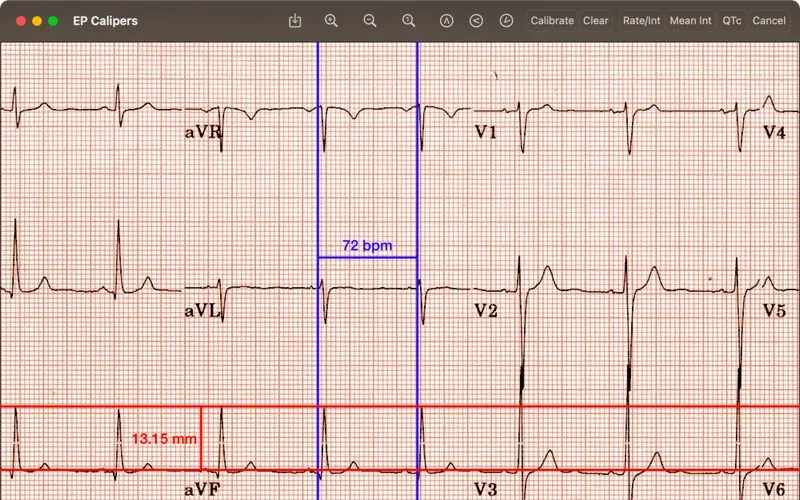Click the V6 lead label
The width and height of the screenshot is (800, 500).
click(x=774, y=490)
